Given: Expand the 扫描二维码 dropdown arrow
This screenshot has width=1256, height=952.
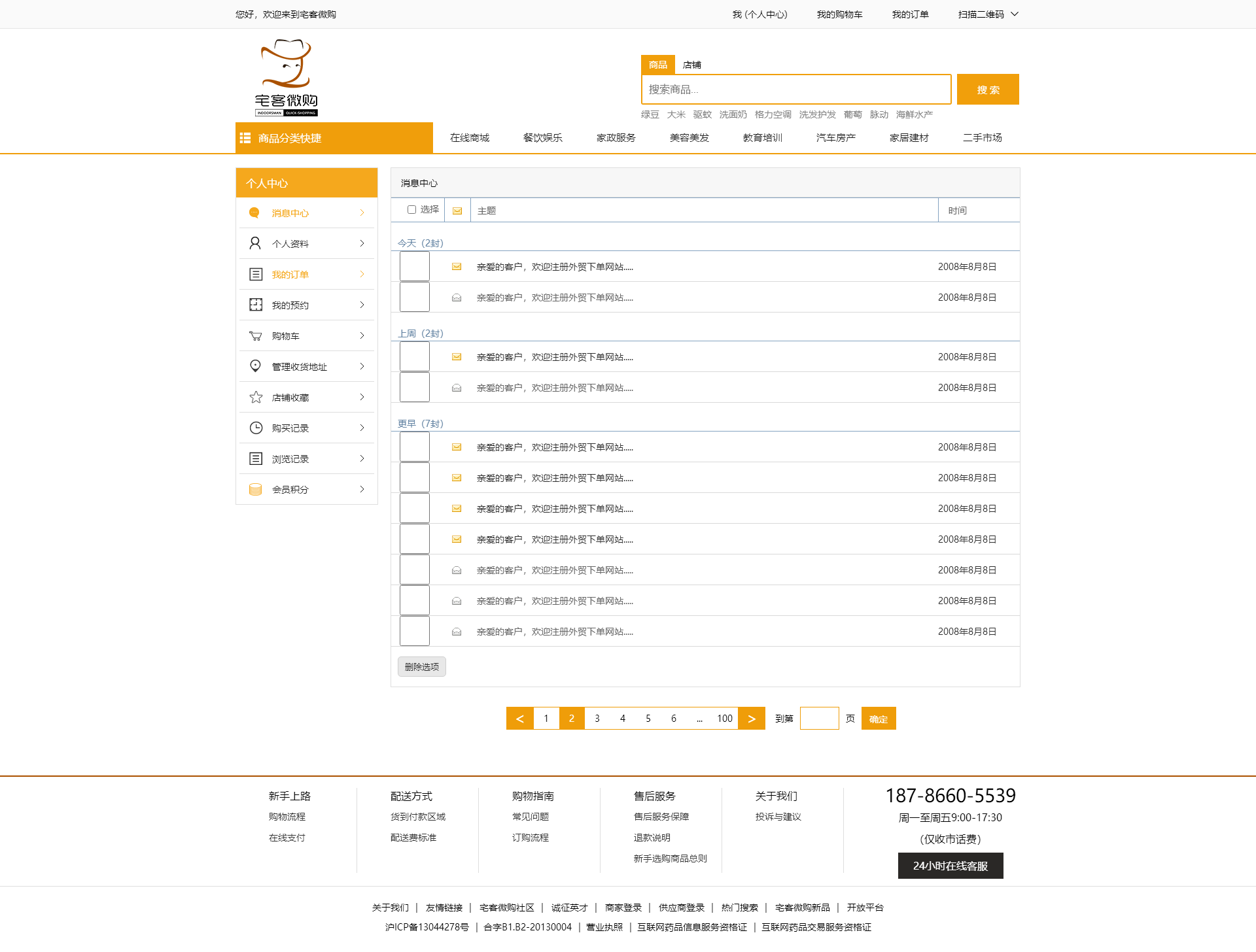Looking at the screenshot, I should (x=1015, y=14).
